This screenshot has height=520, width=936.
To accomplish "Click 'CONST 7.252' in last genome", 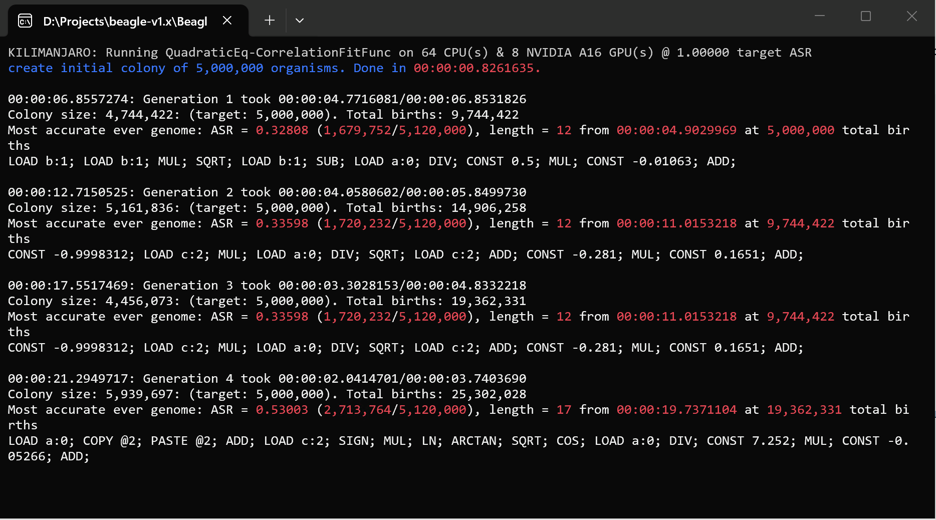I will point(747,441).
